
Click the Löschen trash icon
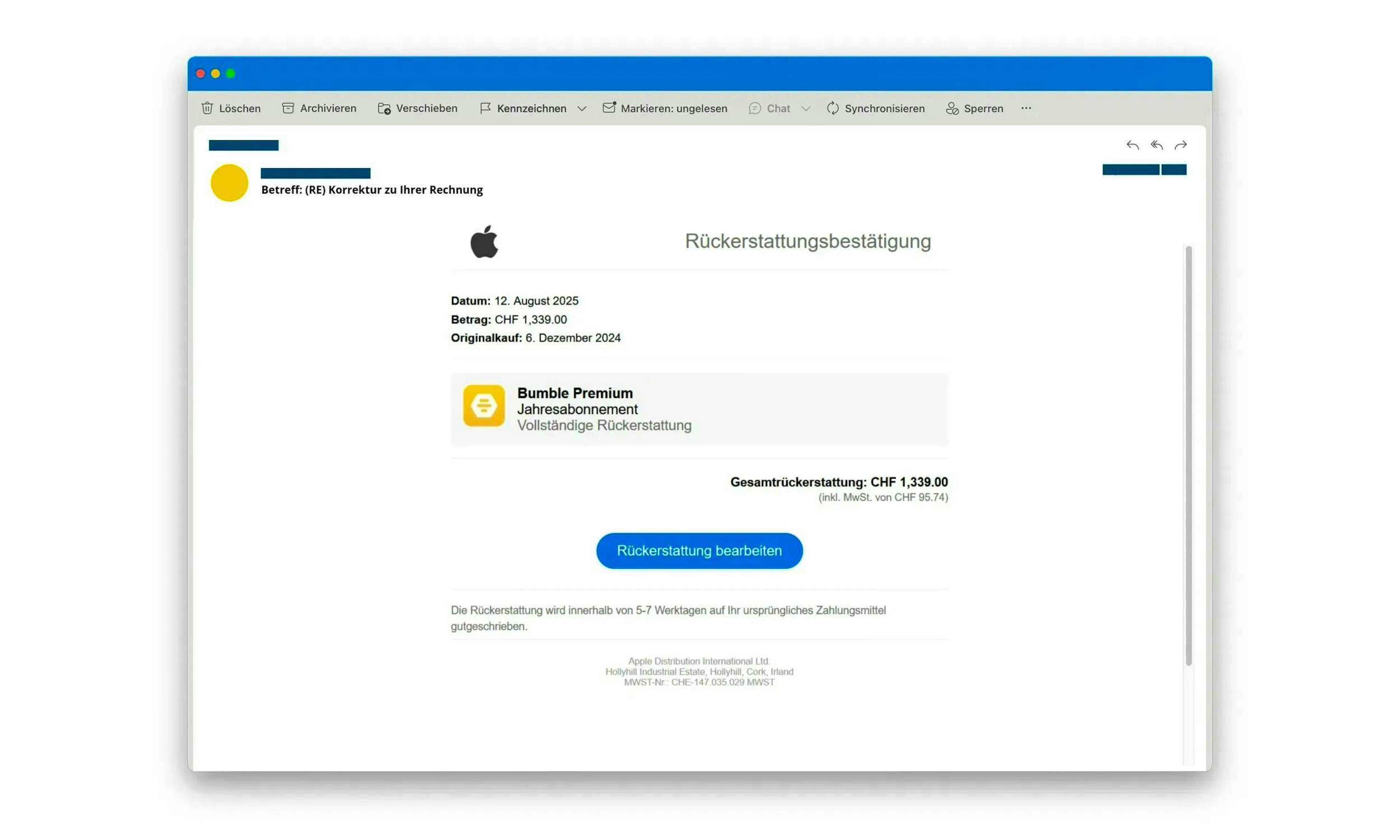(207, 108)
